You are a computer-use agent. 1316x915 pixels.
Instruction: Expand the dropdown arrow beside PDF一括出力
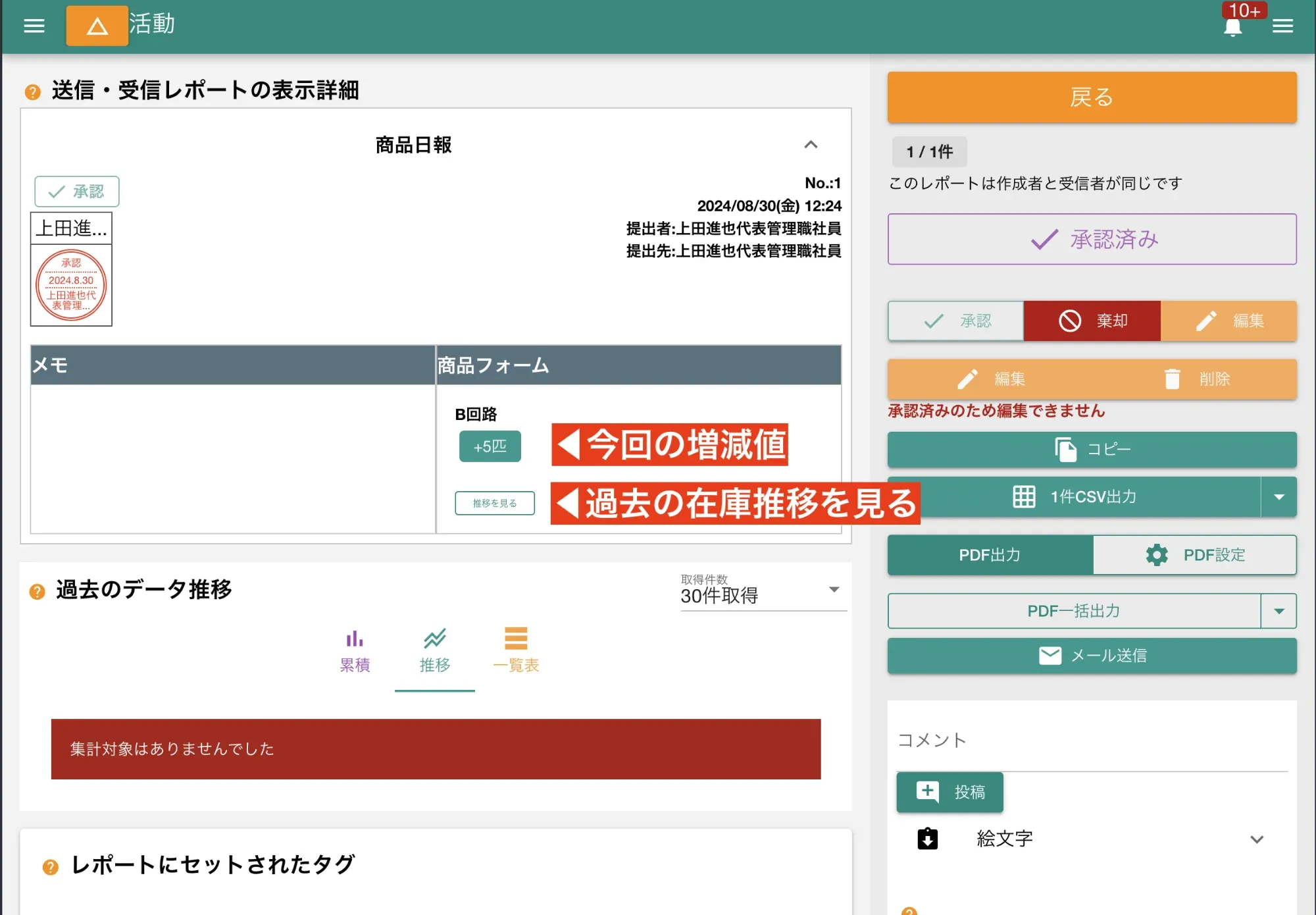coord(1279,611)
